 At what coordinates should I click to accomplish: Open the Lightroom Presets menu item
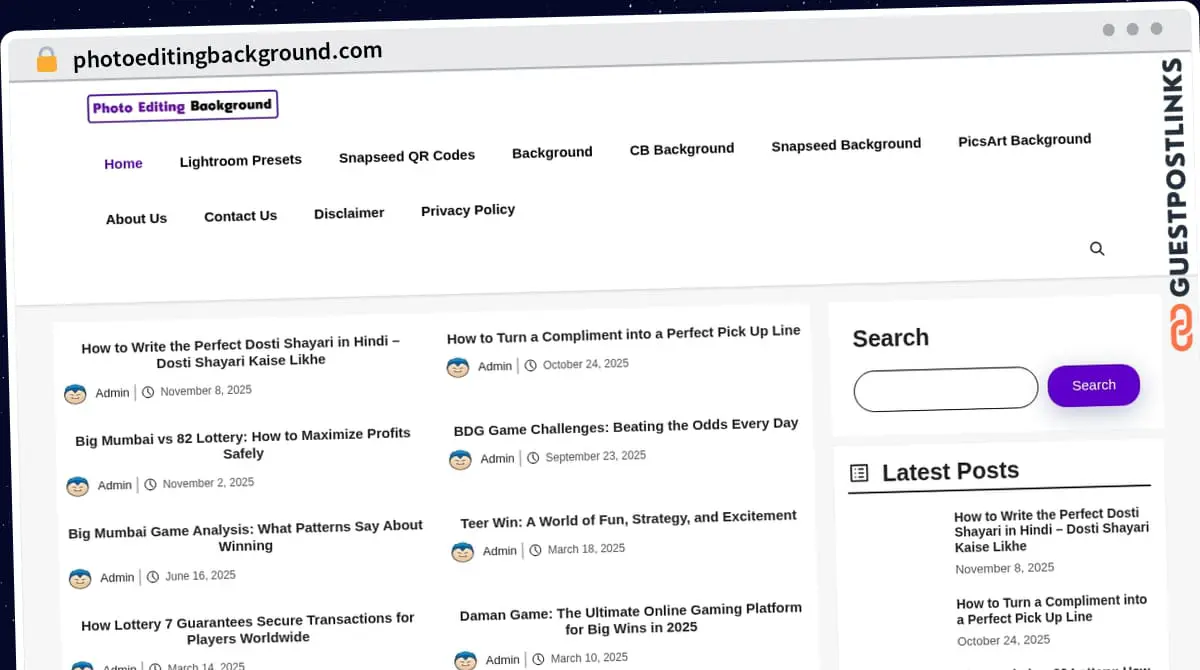click(240, 160)
